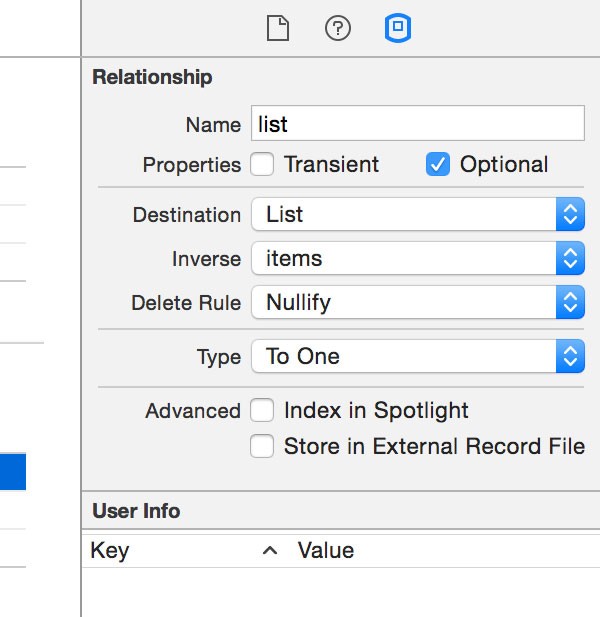Screen dimensions: 600x617
Task: Click the Name field containing list
Action: tap(418, 123)
